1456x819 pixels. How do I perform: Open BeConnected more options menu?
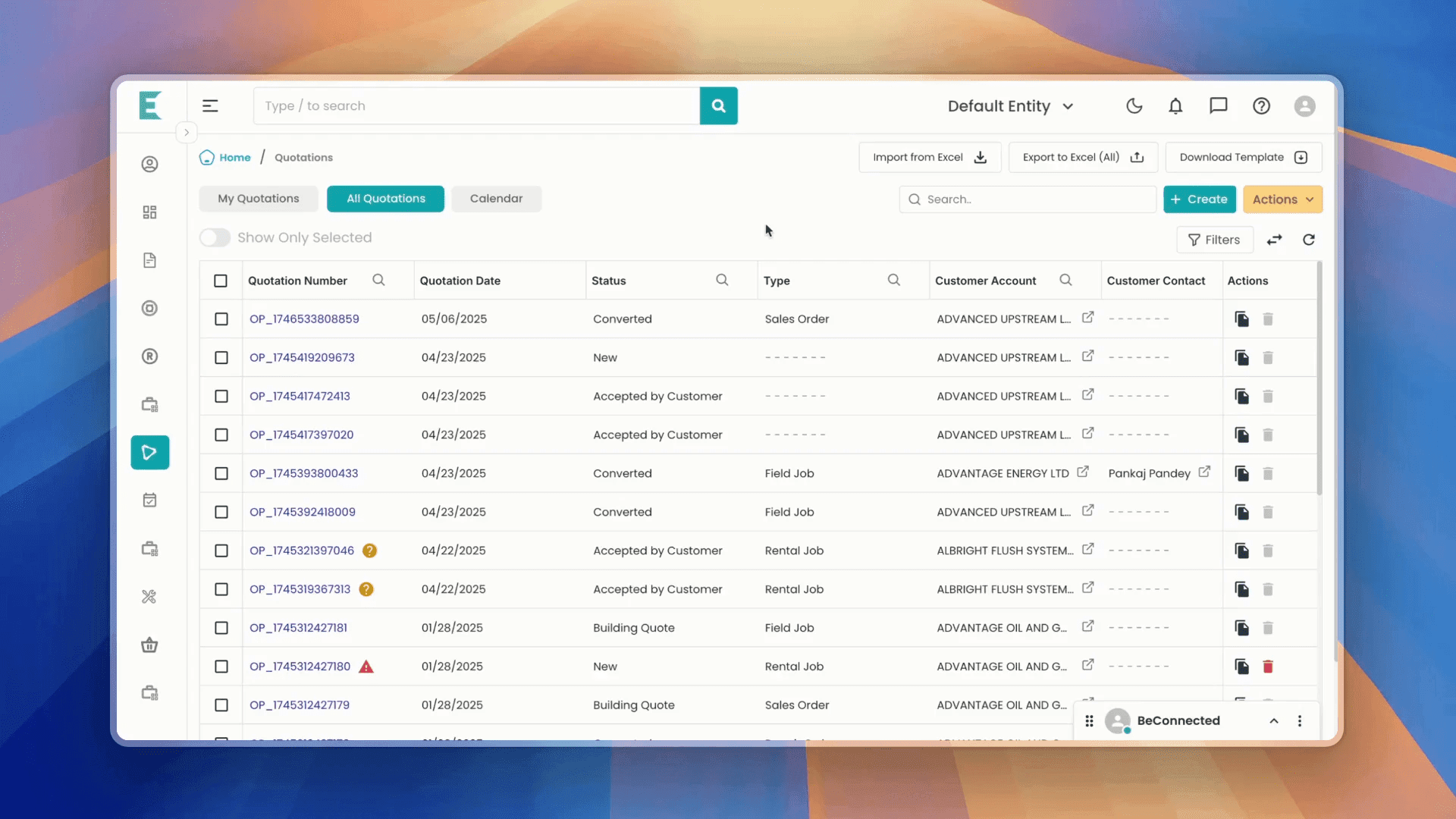[1300, 721]
